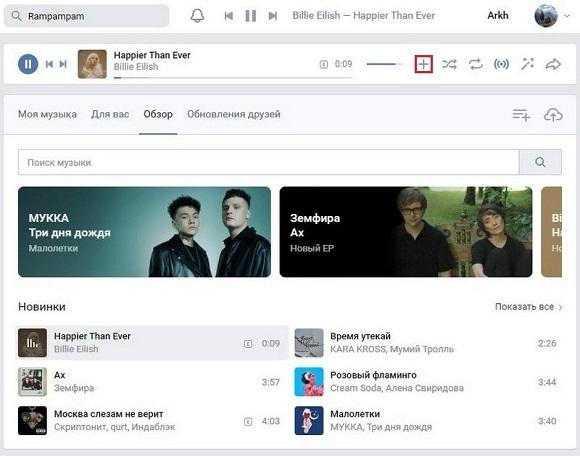
Task: Click the top Rampampam search box
Action: [86, 16]
